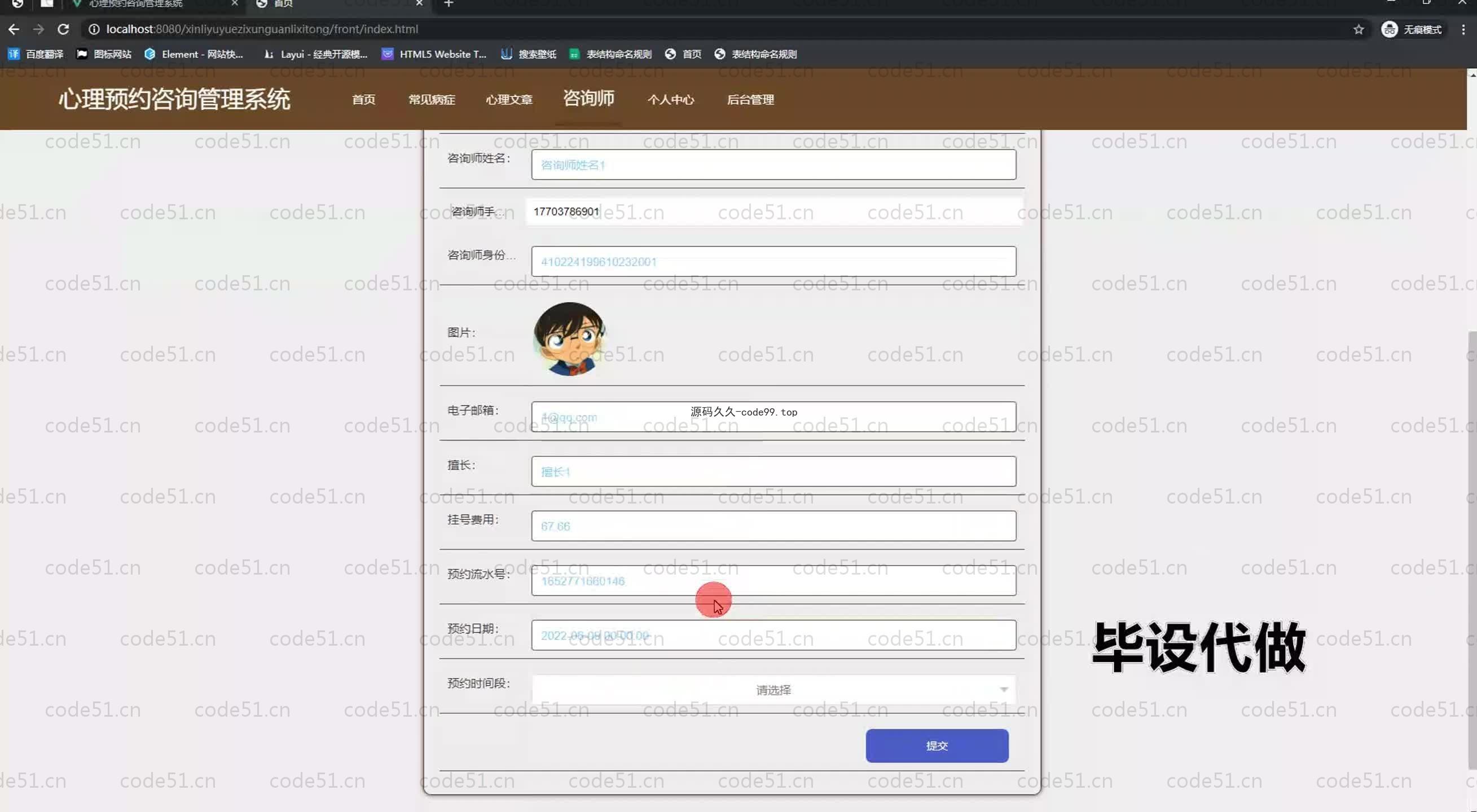This screenshot has width=1477, height=812.
Task: Submit the form with 提交 button
Action: coord(937,745)
